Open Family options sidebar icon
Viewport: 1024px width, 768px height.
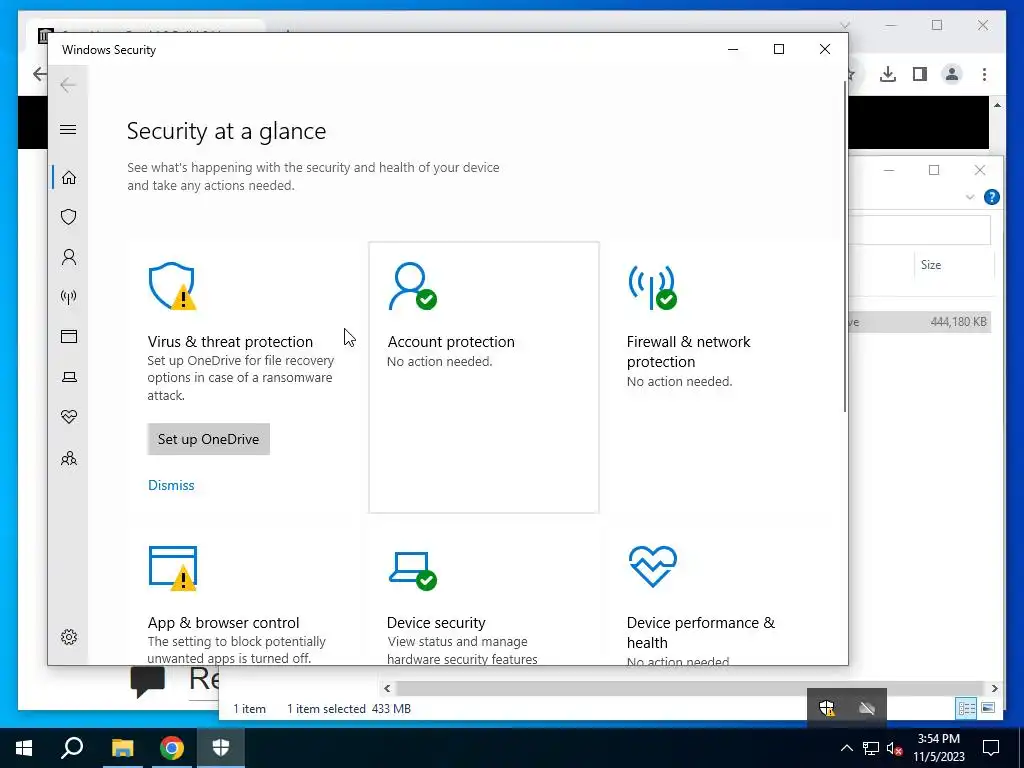pos(69,458)
